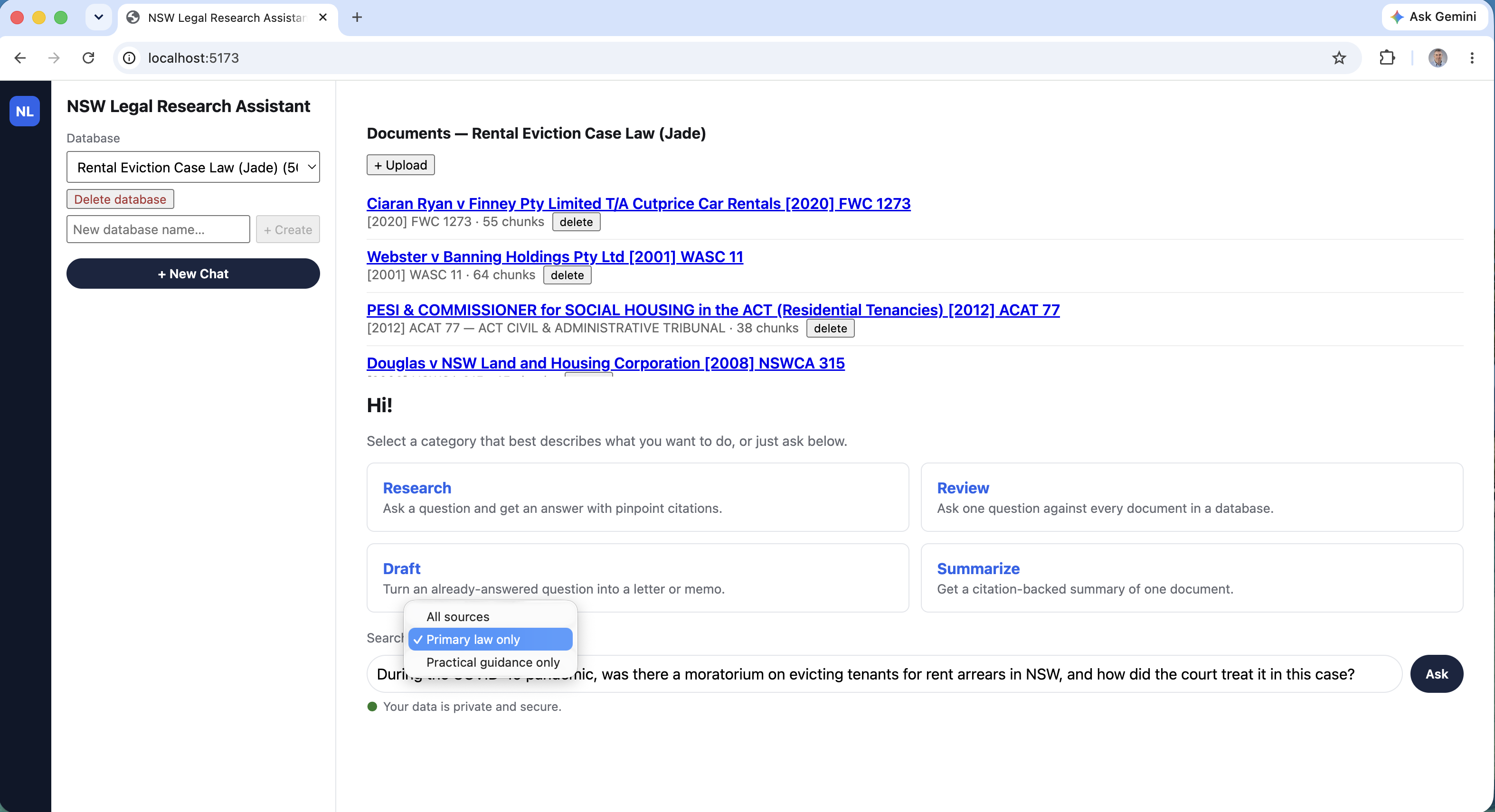The image size is (1495, 812).
Task: Expand the tab search chevron
Action: (99, 18)
